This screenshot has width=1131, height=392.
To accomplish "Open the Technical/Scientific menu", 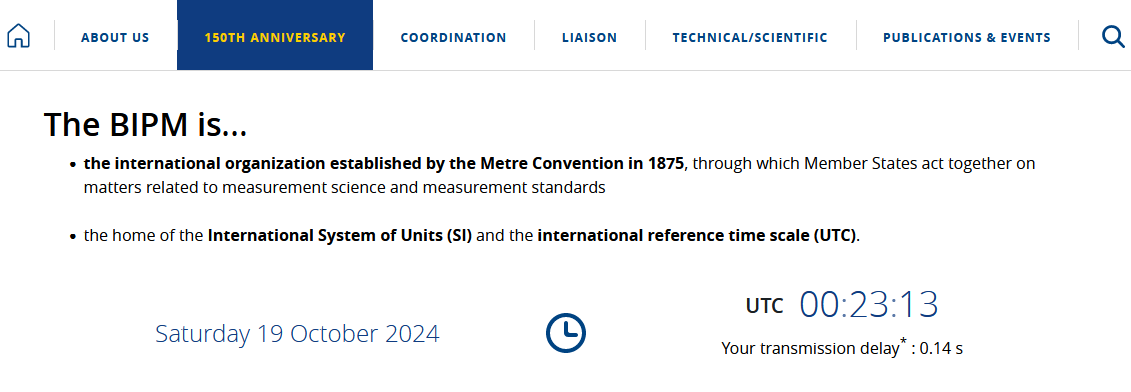I will coord(750,38).
